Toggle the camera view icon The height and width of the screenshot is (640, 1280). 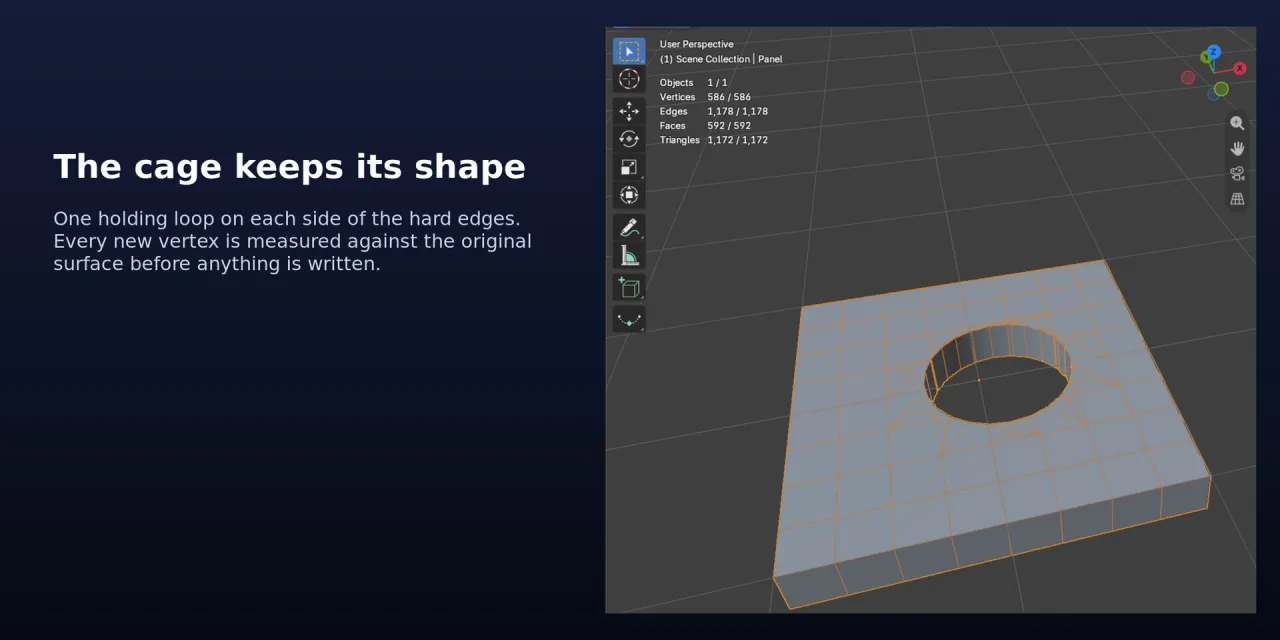click(x=1237, y=174)
